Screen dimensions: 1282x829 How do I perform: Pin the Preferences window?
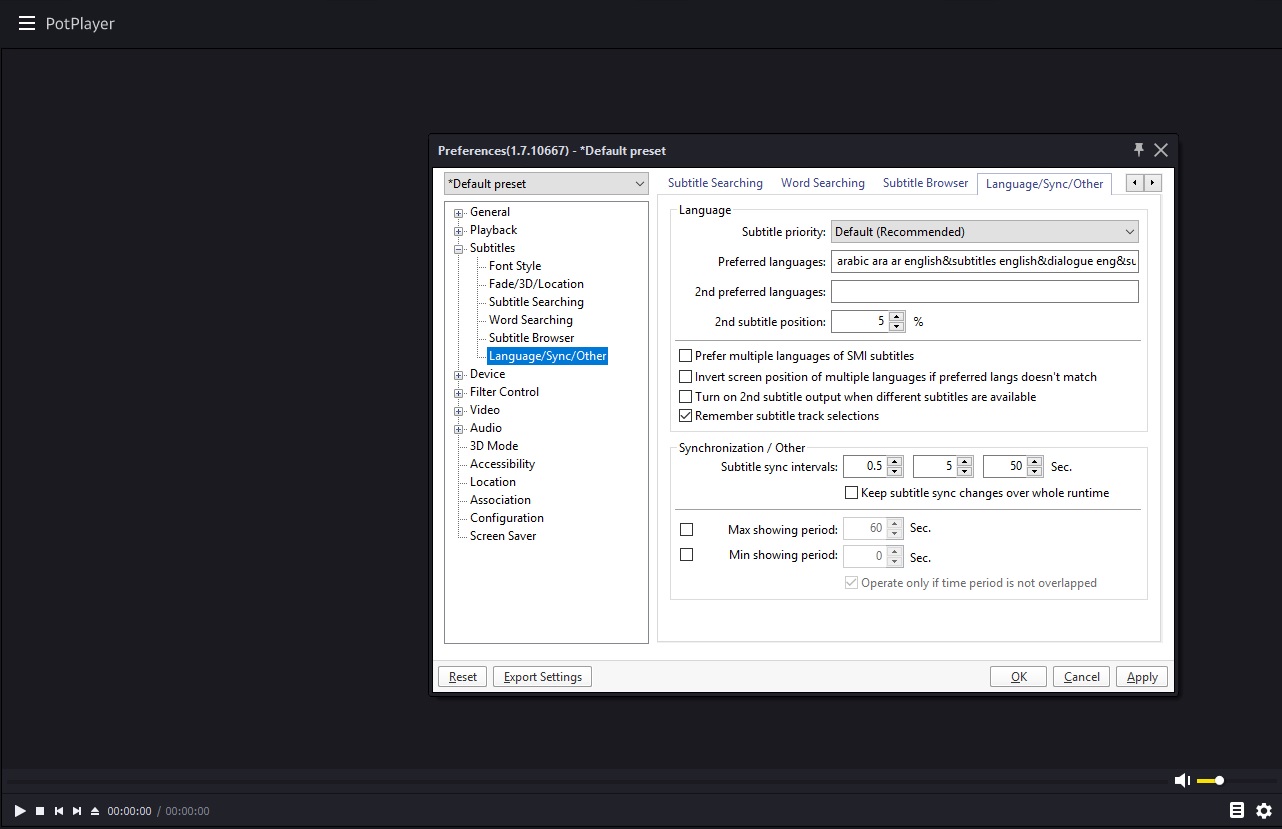coord(1138,150)
